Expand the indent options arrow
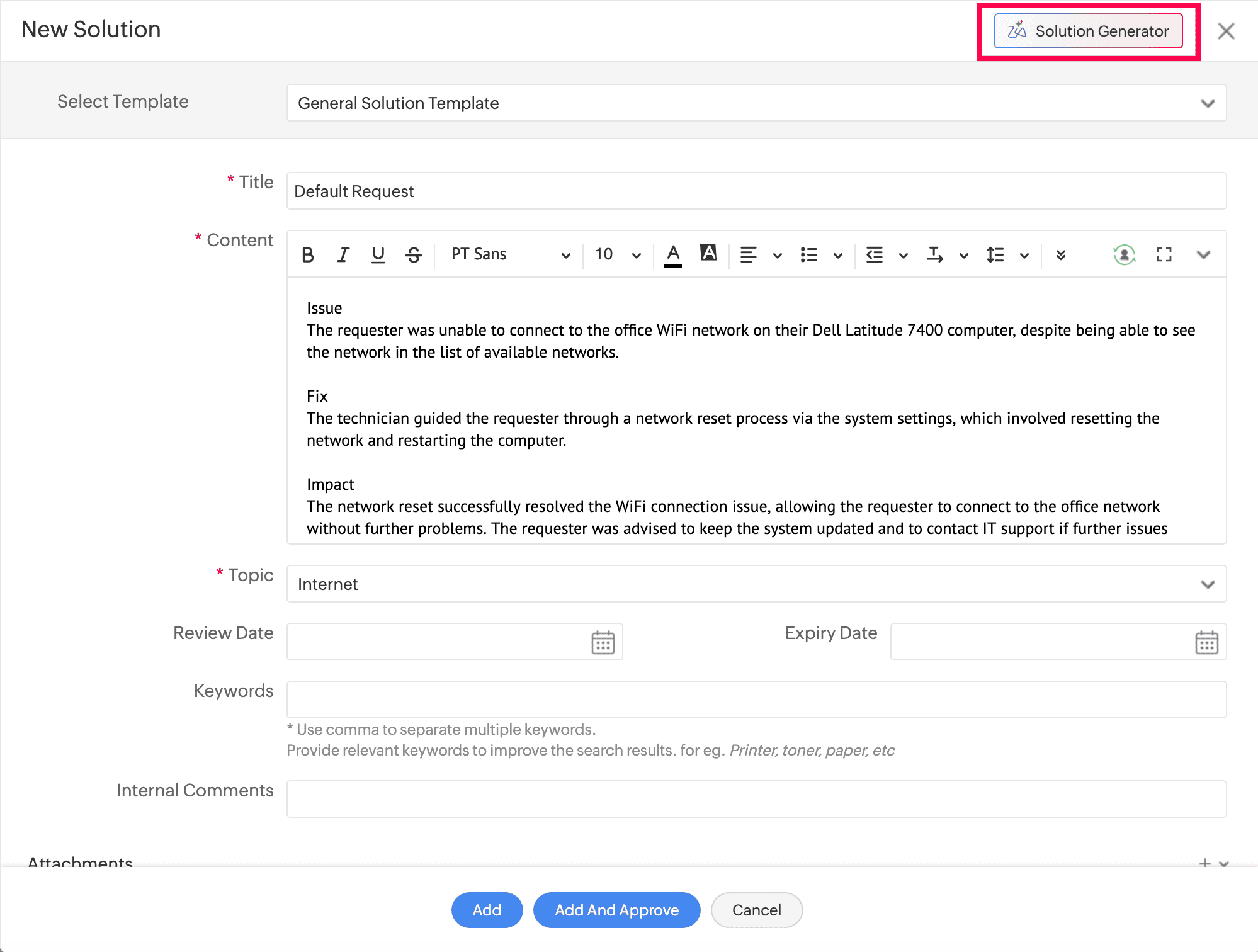 click(904, 256)
